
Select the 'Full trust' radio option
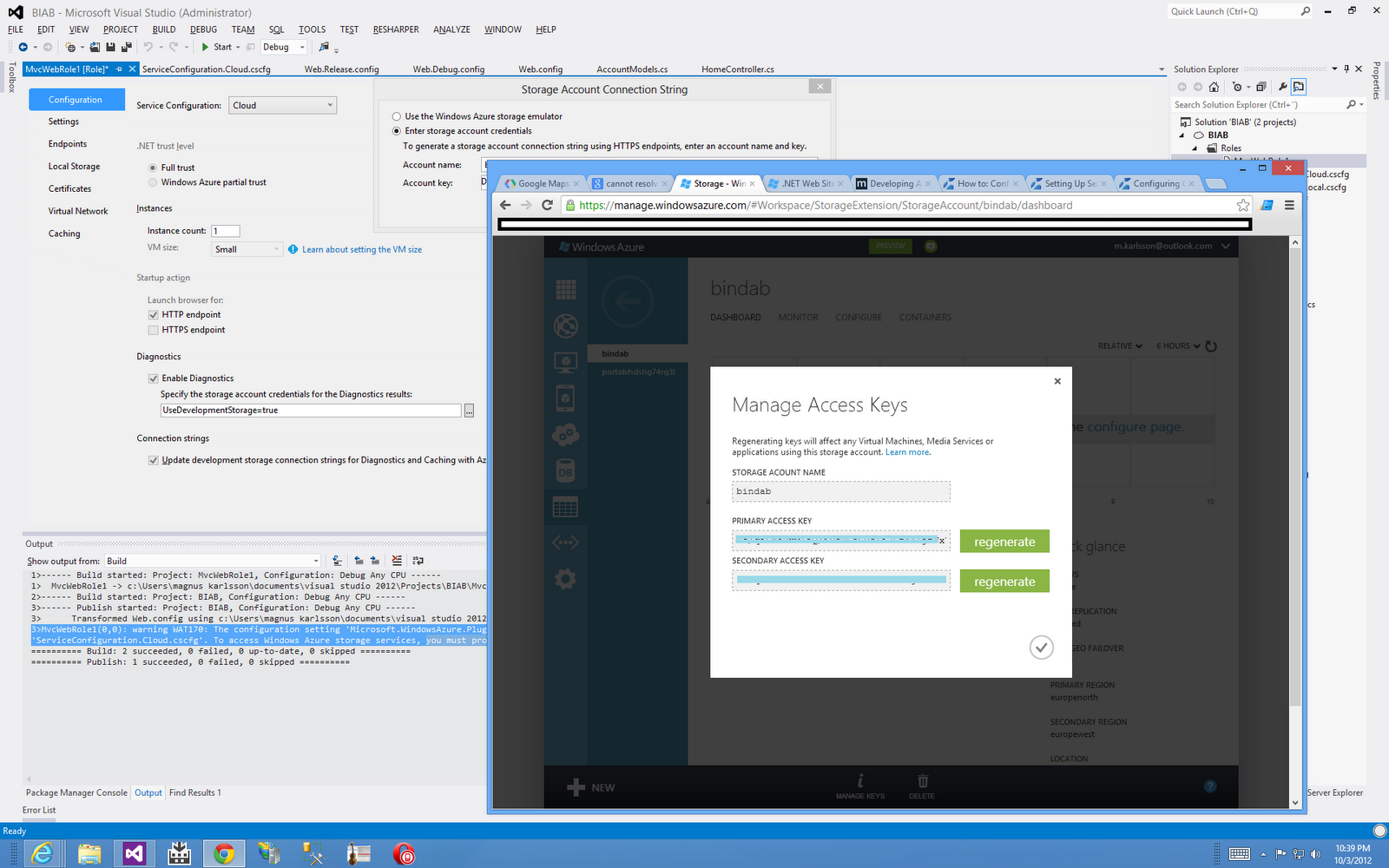[153, 168]
